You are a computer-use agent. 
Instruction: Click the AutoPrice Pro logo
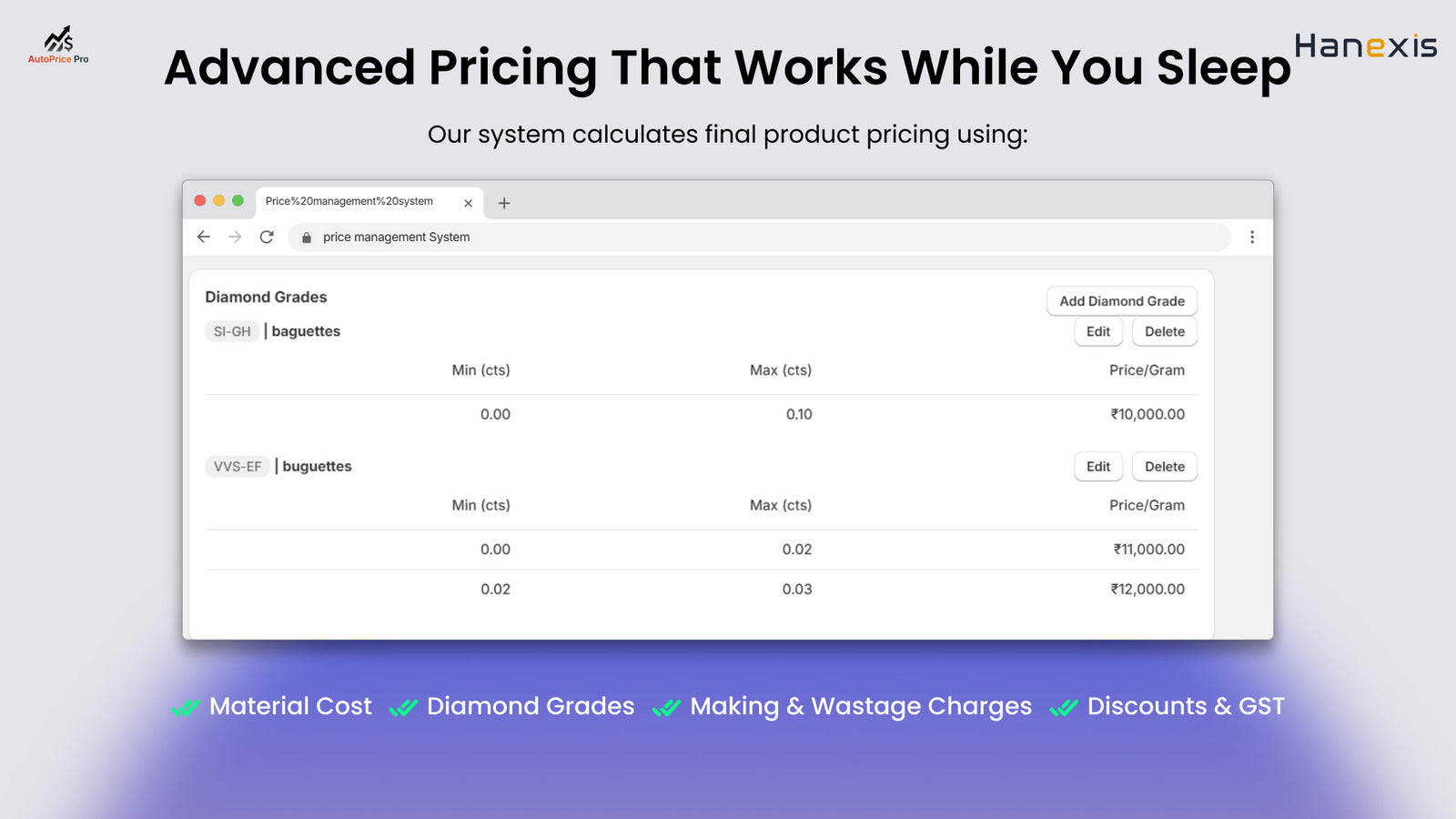57,45
